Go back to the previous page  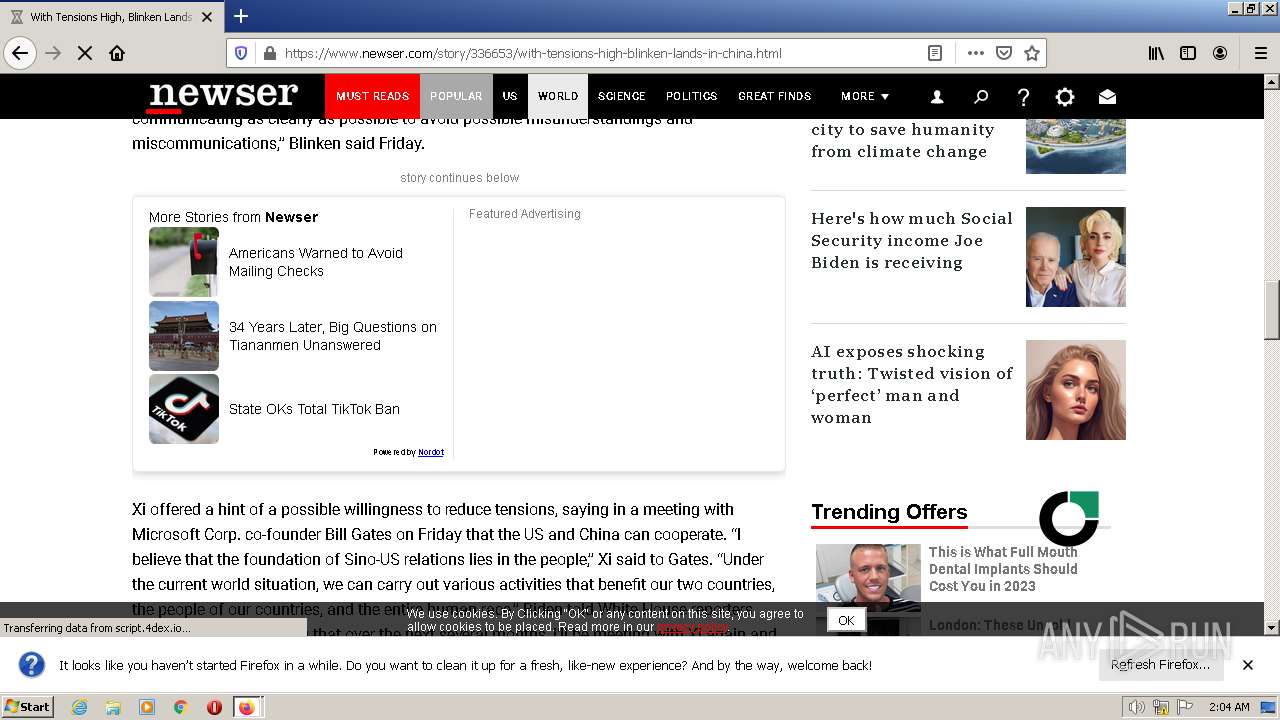coord(20,53)
